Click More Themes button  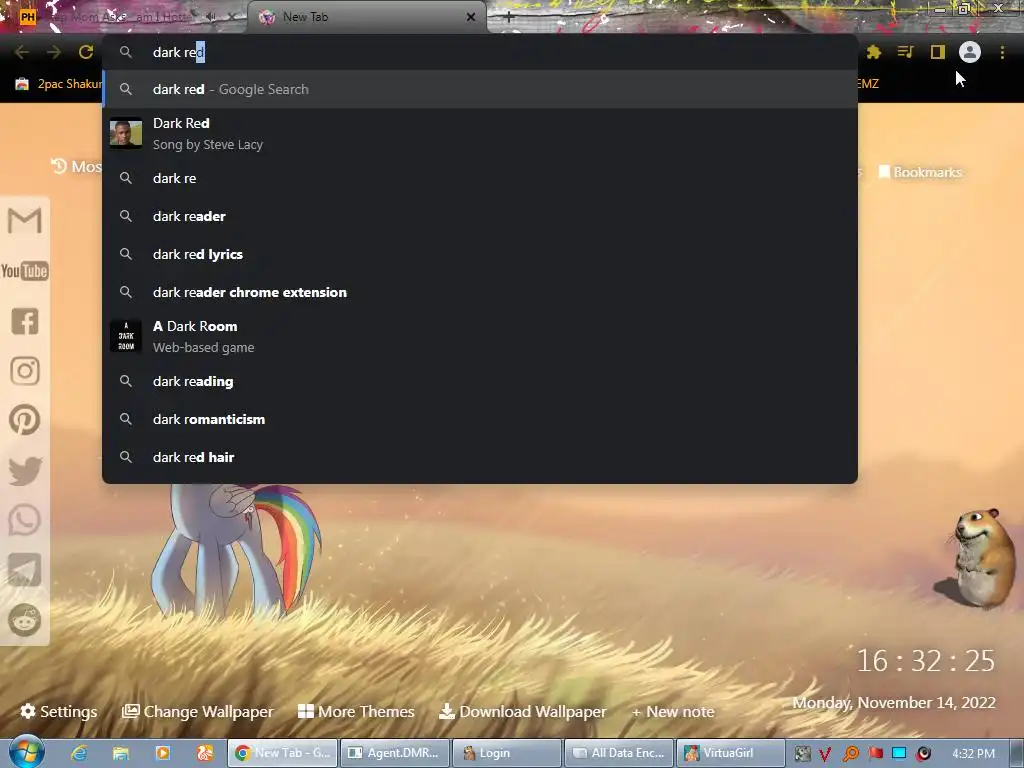[356, 711]
